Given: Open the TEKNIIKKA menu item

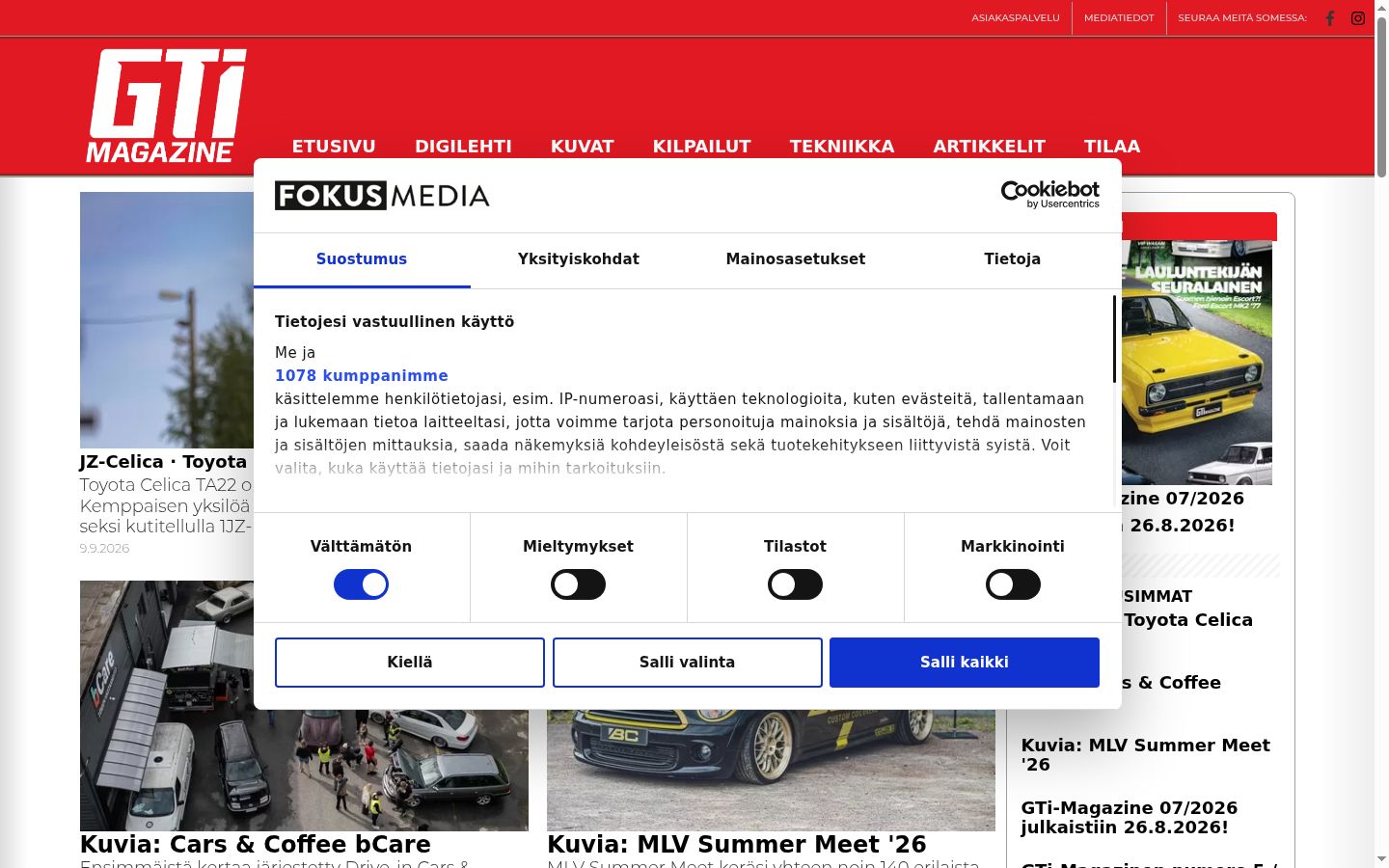Looking at the screenshot, I should pyautogui.click(x=842, y=147).
